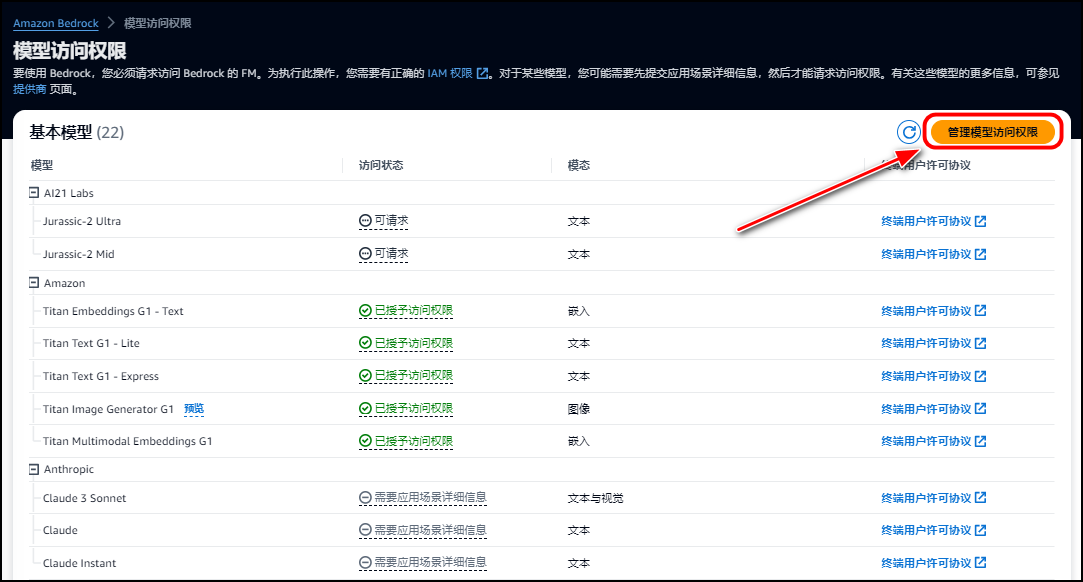Click 需要应用场景详细信息 for Claude 3 Sonnet
The width and height of the screenshot is (1083, 582).
click(x=423, y=498)
